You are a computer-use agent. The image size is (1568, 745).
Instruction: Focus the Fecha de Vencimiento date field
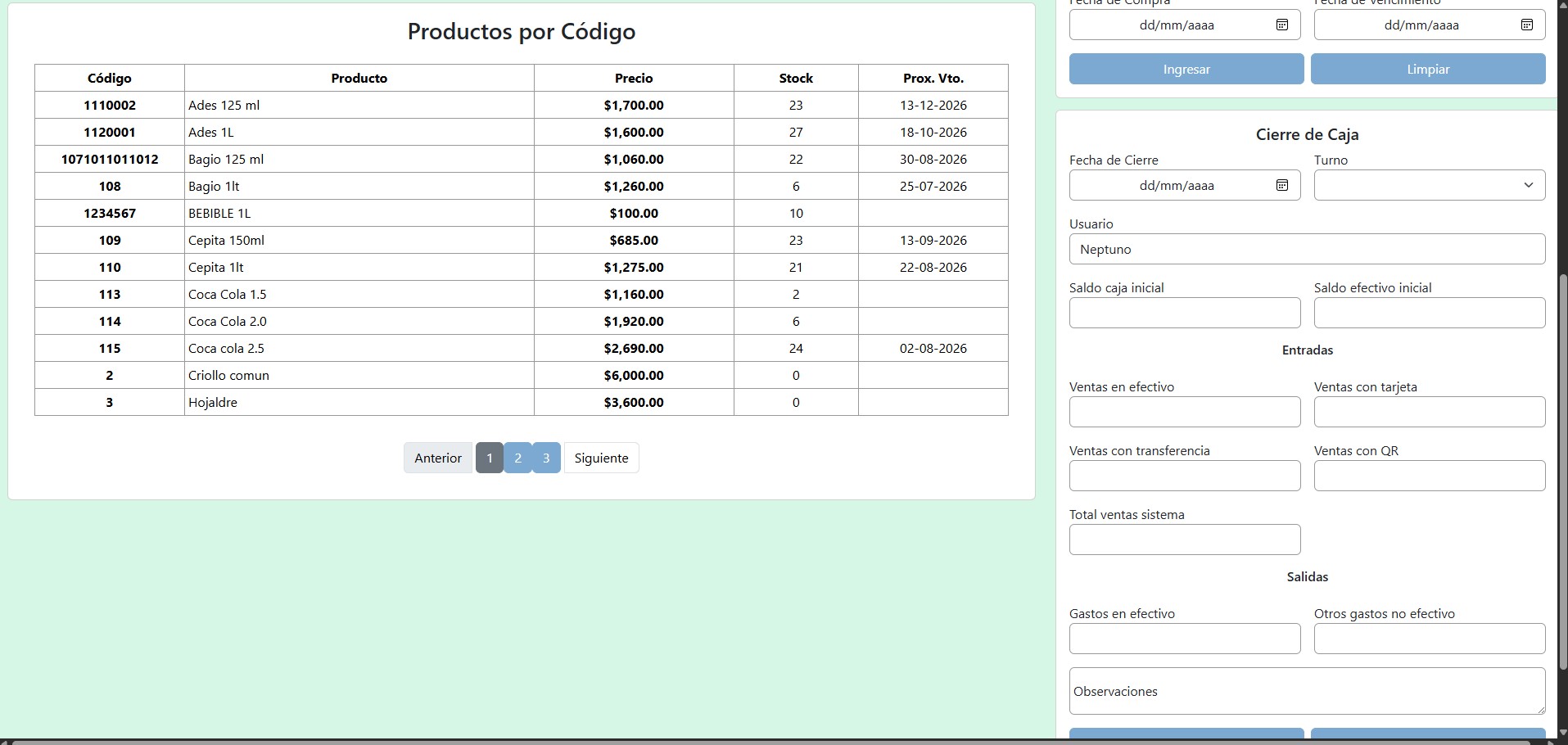click(x=1430, y=25)
